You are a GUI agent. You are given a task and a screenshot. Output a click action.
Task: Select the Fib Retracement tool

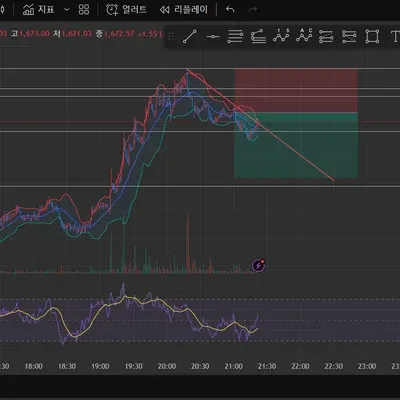click(x=235, y=36)
